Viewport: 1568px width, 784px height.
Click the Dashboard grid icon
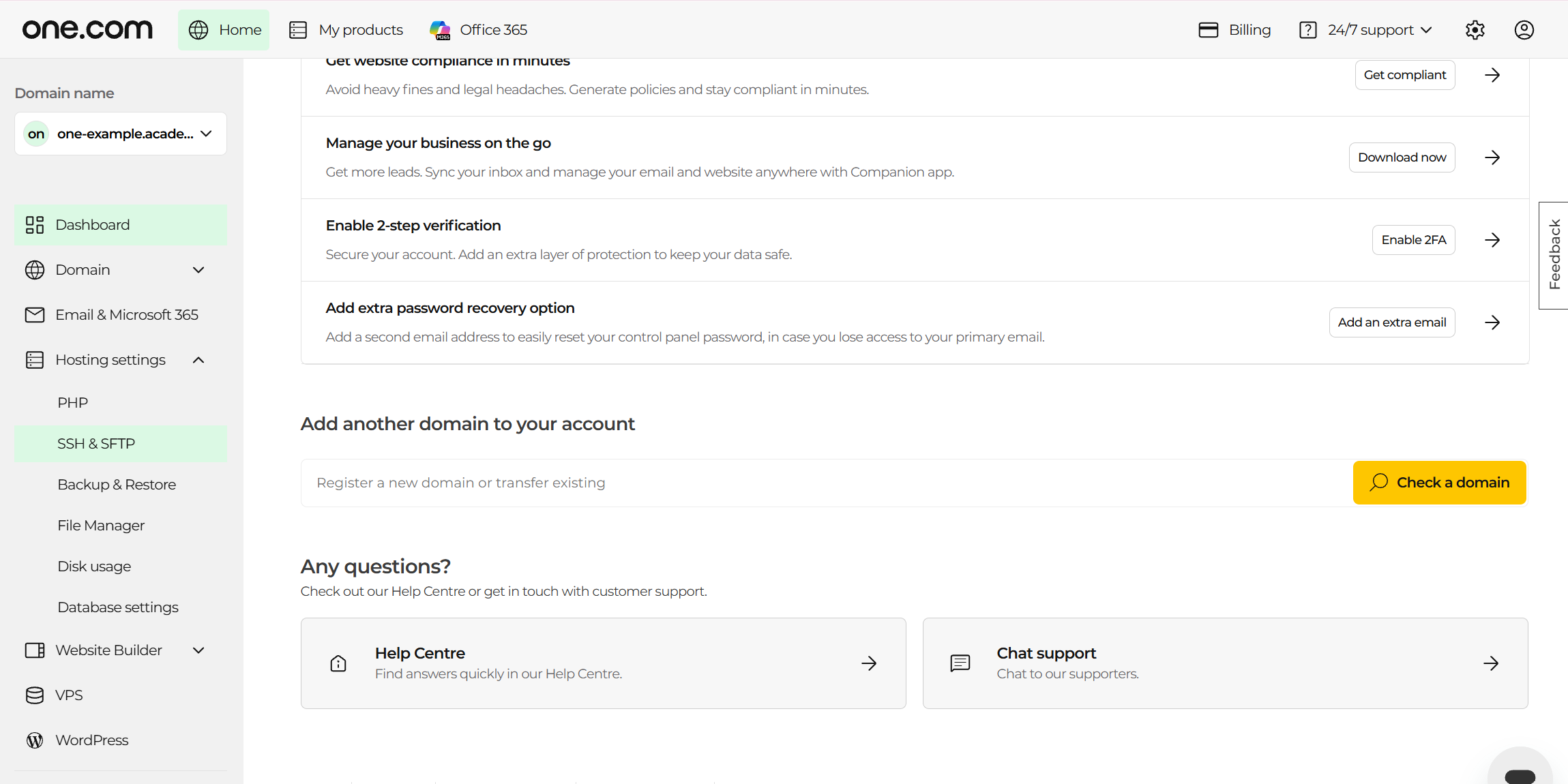[35, 225]
